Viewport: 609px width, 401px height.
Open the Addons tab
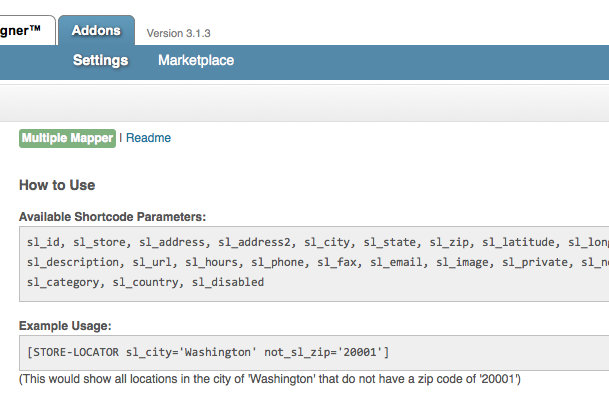tap(95, 31)
